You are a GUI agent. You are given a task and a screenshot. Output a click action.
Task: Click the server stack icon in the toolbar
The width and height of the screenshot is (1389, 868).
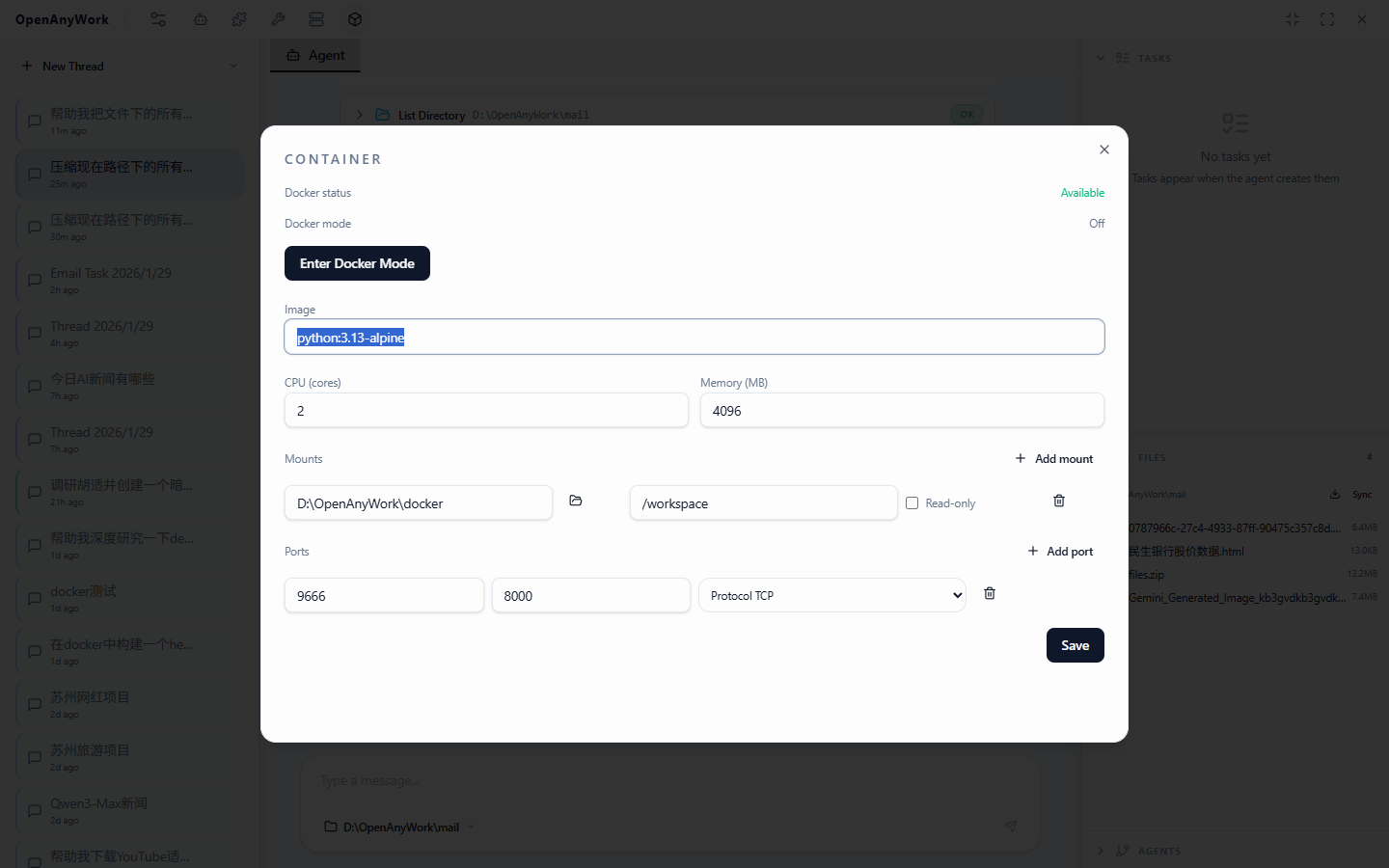(316, 19)
